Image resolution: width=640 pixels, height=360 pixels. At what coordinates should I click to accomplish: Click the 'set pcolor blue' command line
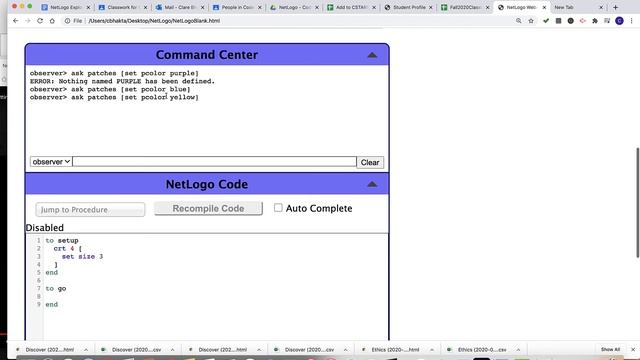110,89
